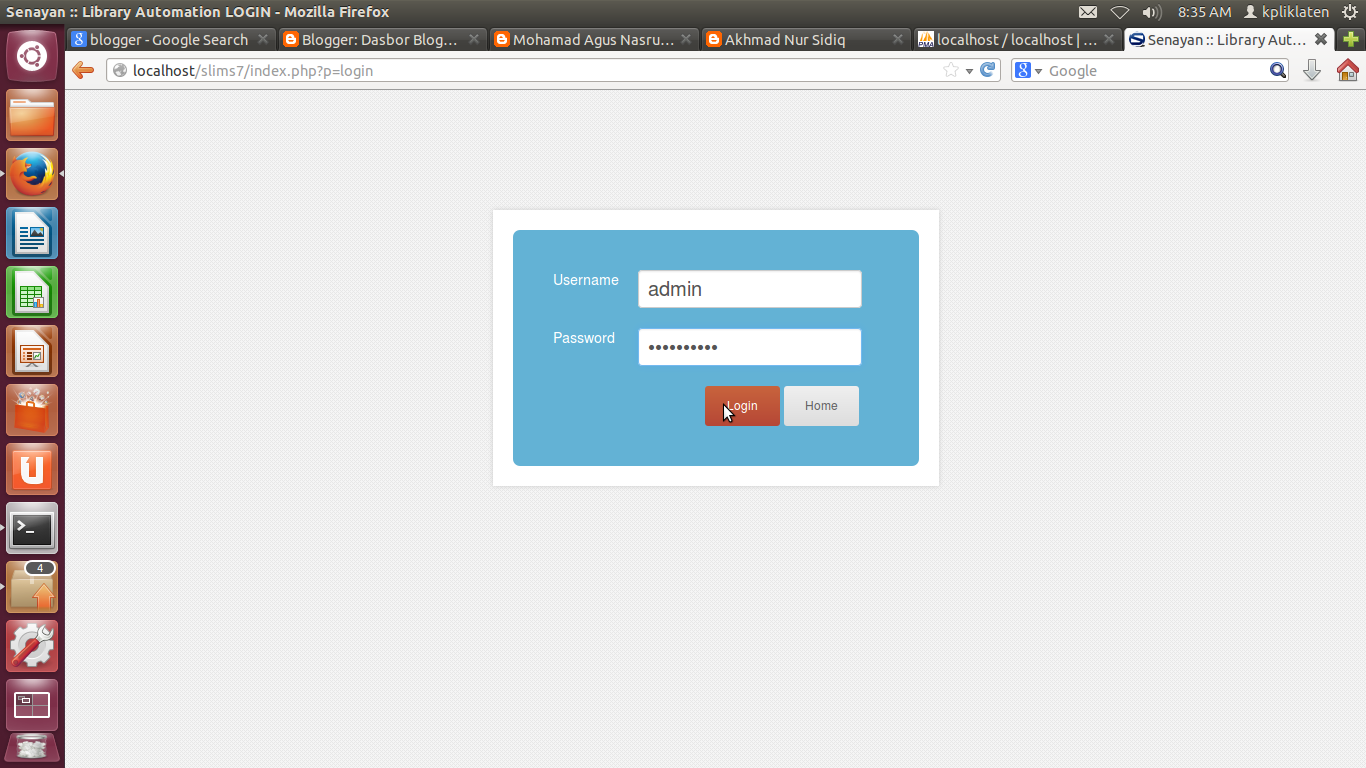Open the URL history dropdown arrow
This screenshot has width=1366, height=768.
point(969,71)
